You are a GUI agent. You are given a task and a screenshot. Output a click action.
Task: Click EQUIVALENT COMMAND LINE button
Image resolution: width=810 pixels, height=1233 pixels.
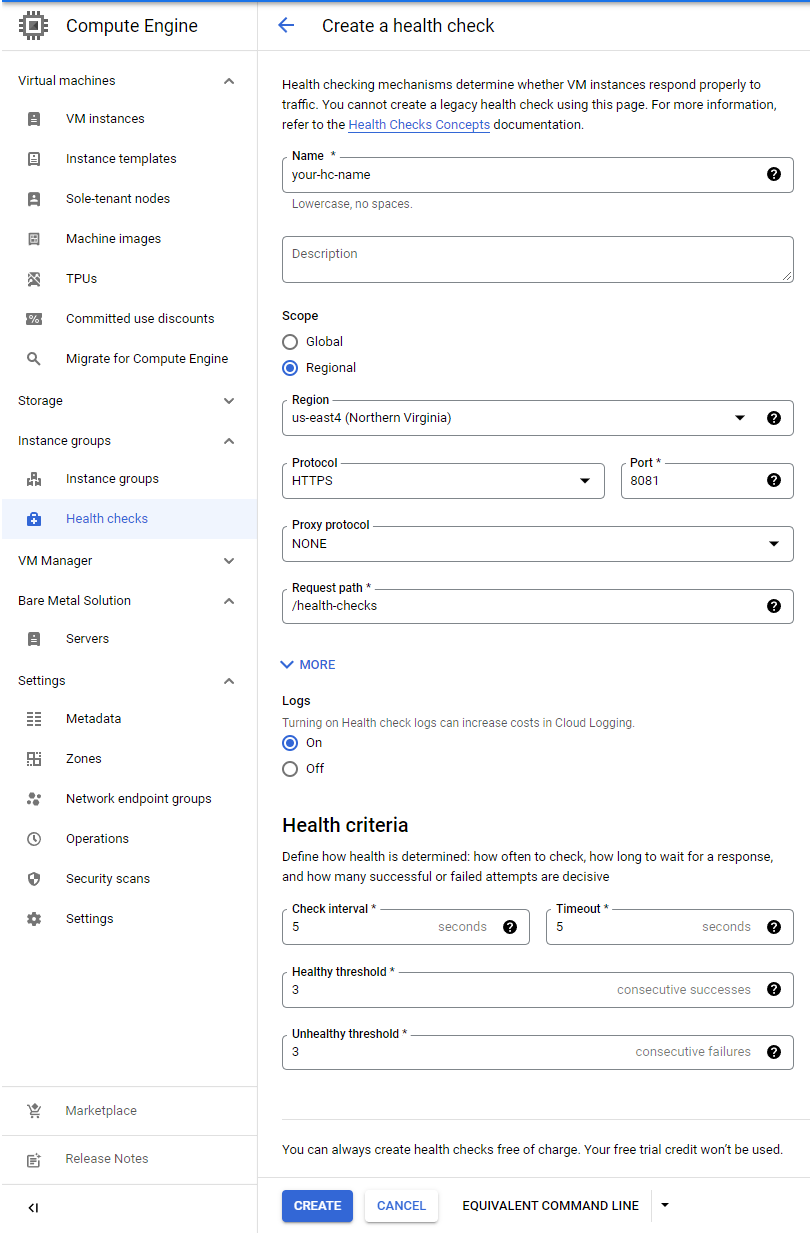click(550, 1206)
